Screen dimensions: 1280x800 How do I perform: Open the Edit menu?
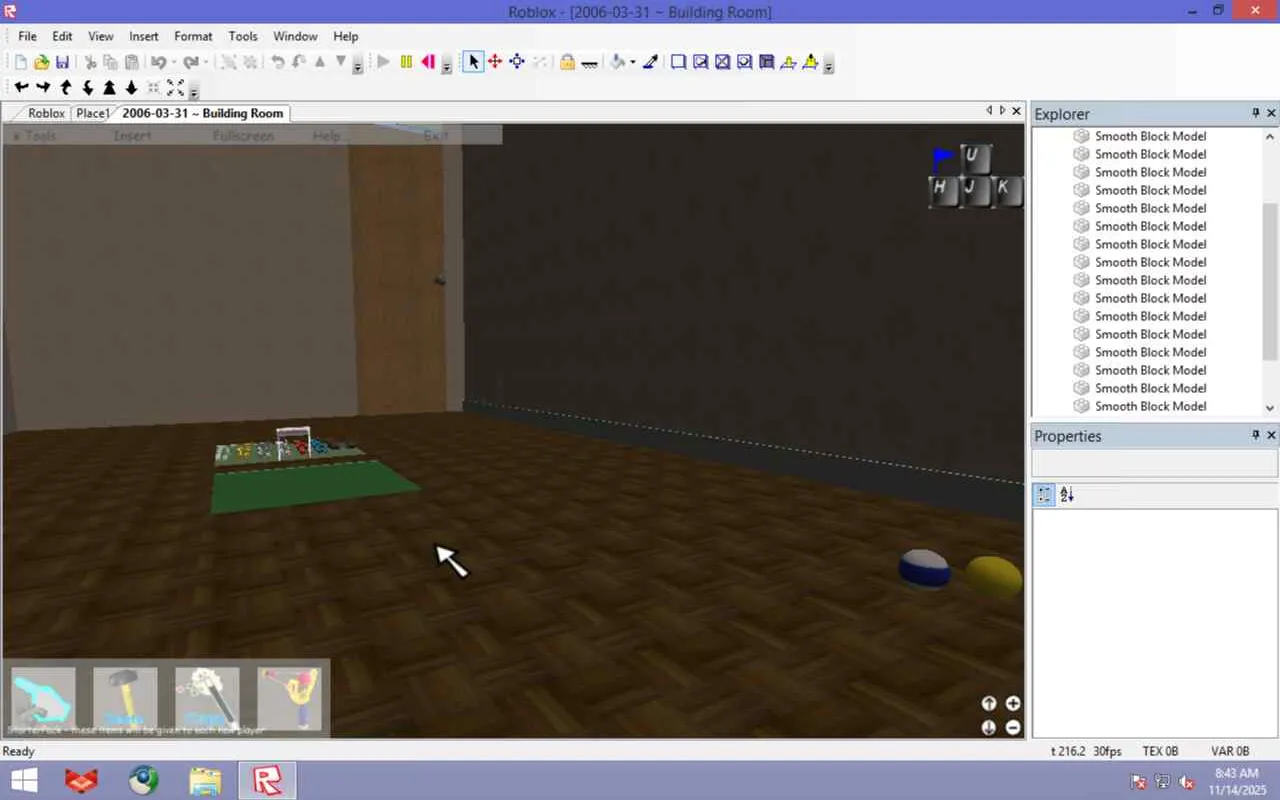click(62, 36)
